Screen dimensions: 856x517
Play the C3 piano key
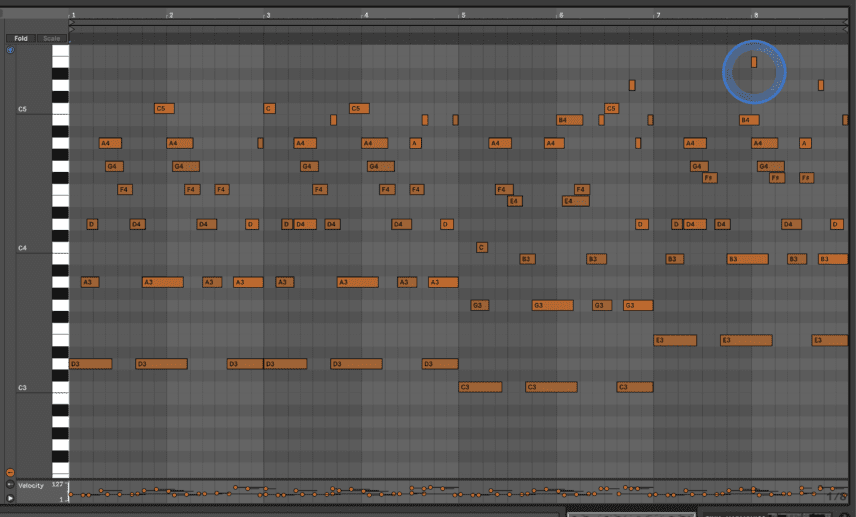click(x=61, y=388)
